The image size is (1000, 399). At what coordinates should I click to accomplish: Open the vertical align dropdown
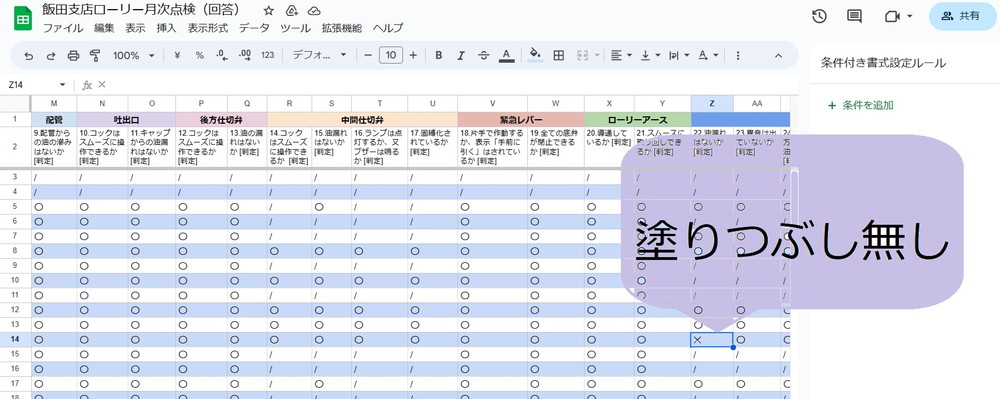point(650,55)
